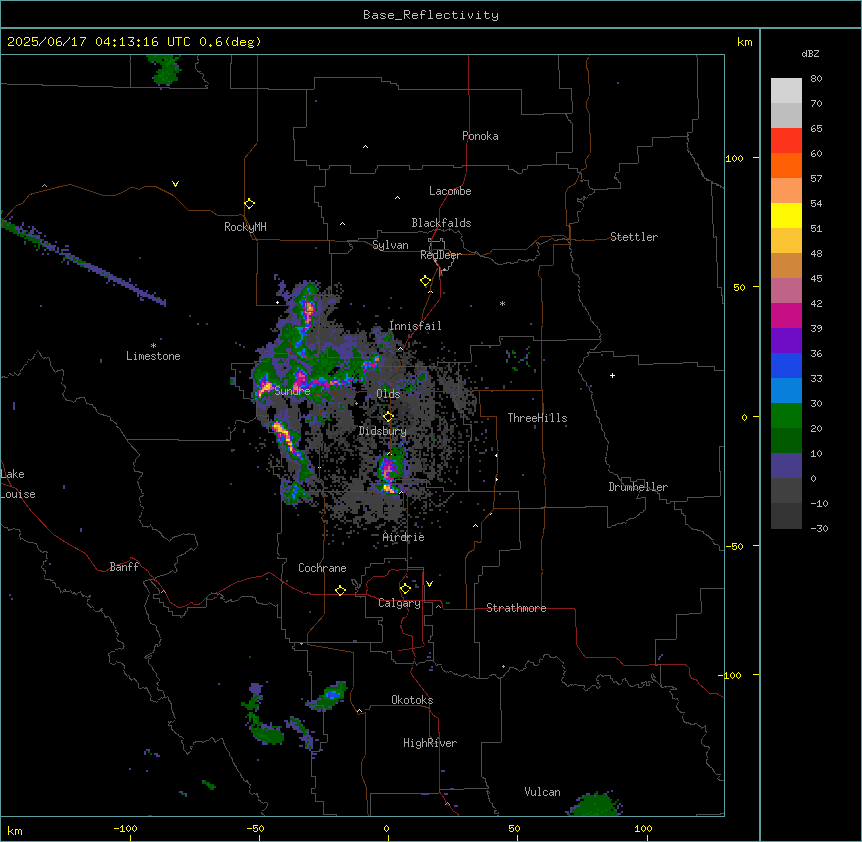Click the Drumheller label
Screen dimensions: 862x842
(638, 487)
